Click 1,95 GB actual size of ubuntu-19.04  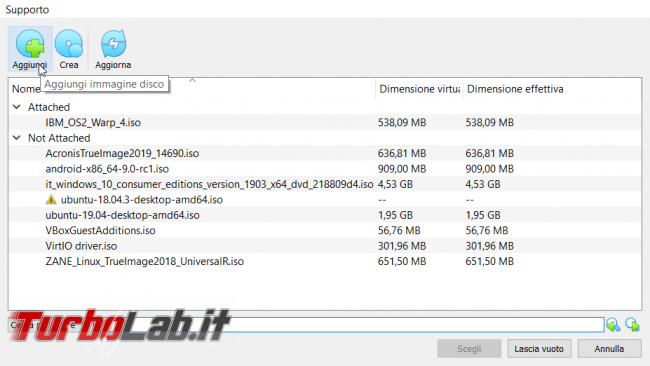pyautogui.click(x=483, y=215)
